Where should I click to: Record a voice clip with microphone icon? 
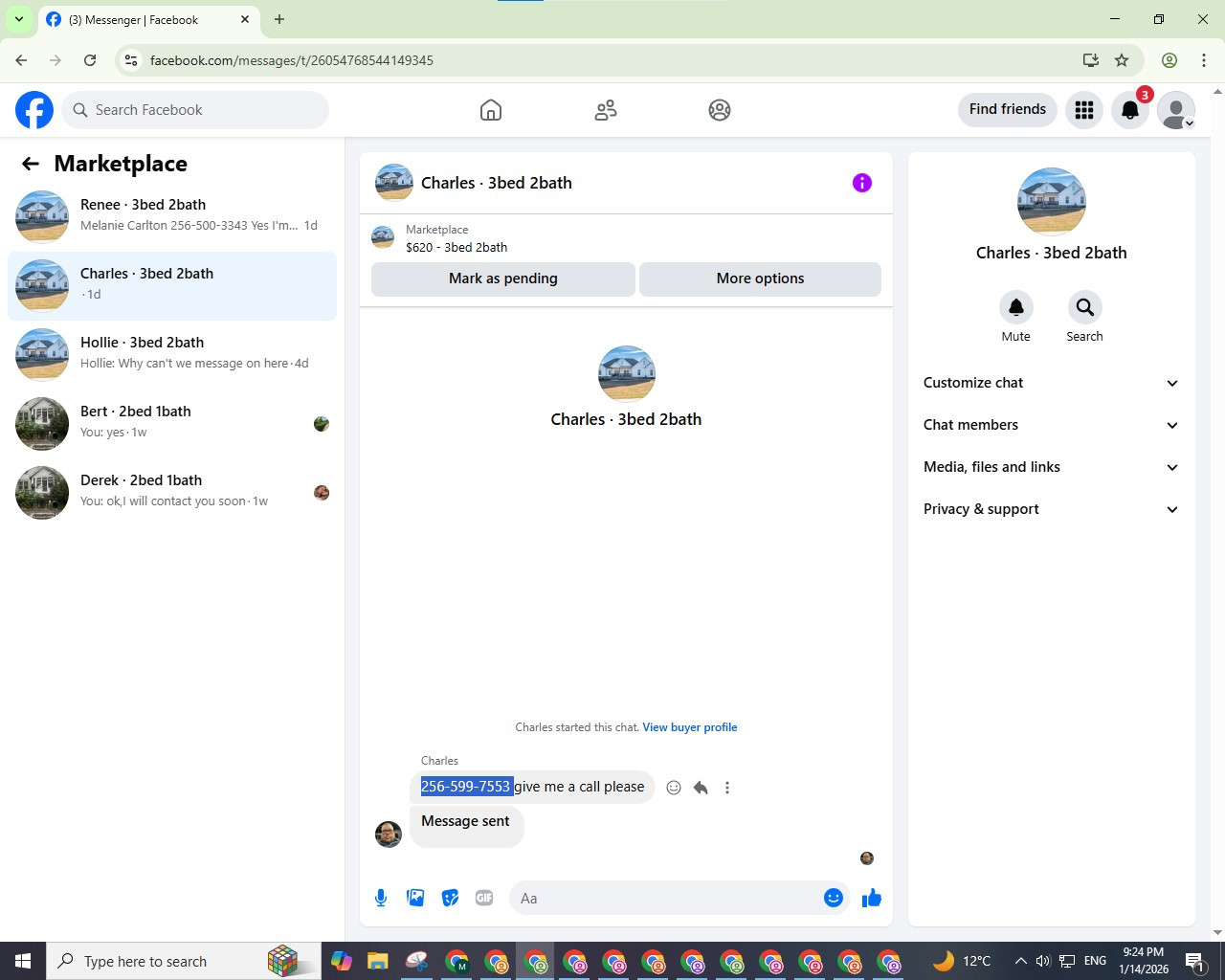(381, 898)
